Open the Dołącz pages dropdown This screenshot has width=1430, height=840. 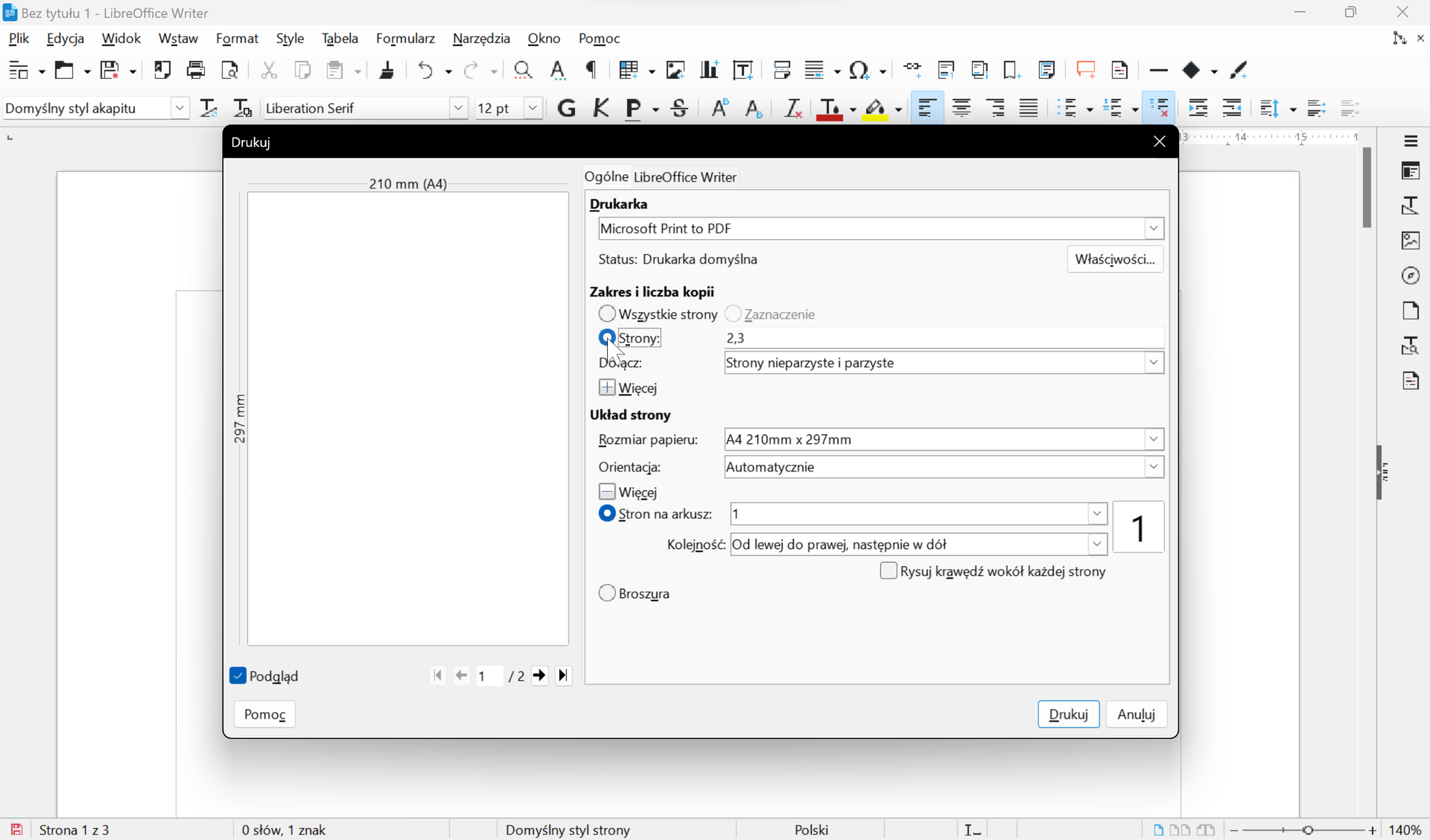pos(944,363)
